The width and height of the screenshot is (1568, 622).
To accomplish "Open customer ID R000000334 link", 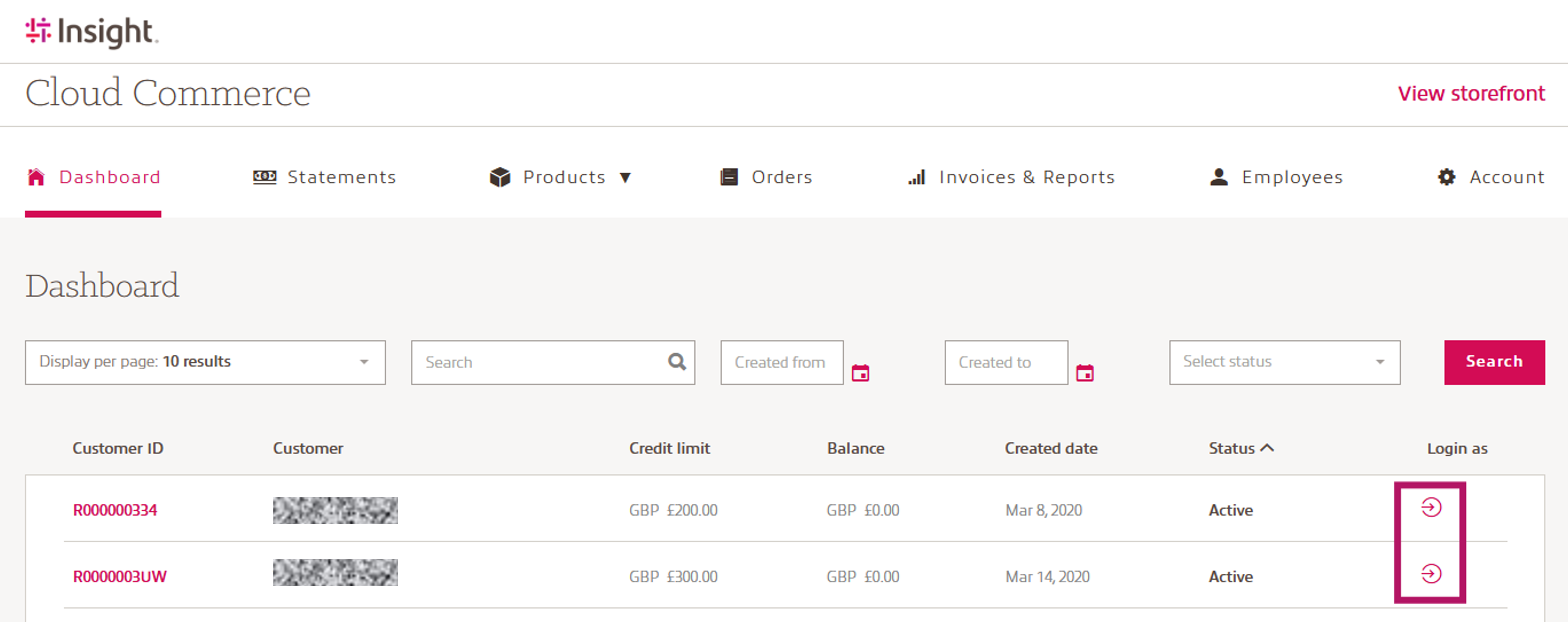I will click(x=115, y=510).
